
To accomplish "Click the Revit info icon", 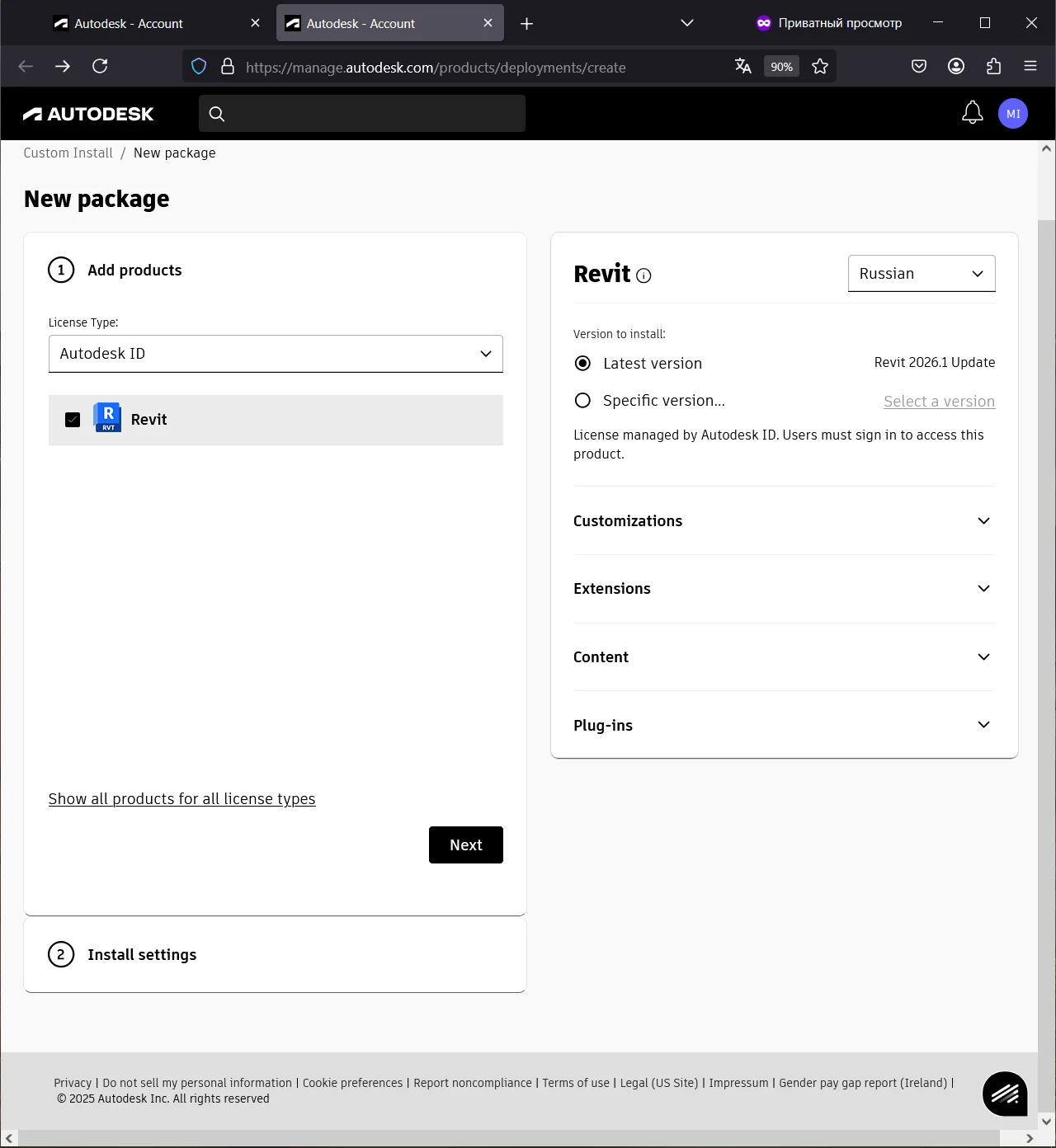I will [x=644, y=276].
